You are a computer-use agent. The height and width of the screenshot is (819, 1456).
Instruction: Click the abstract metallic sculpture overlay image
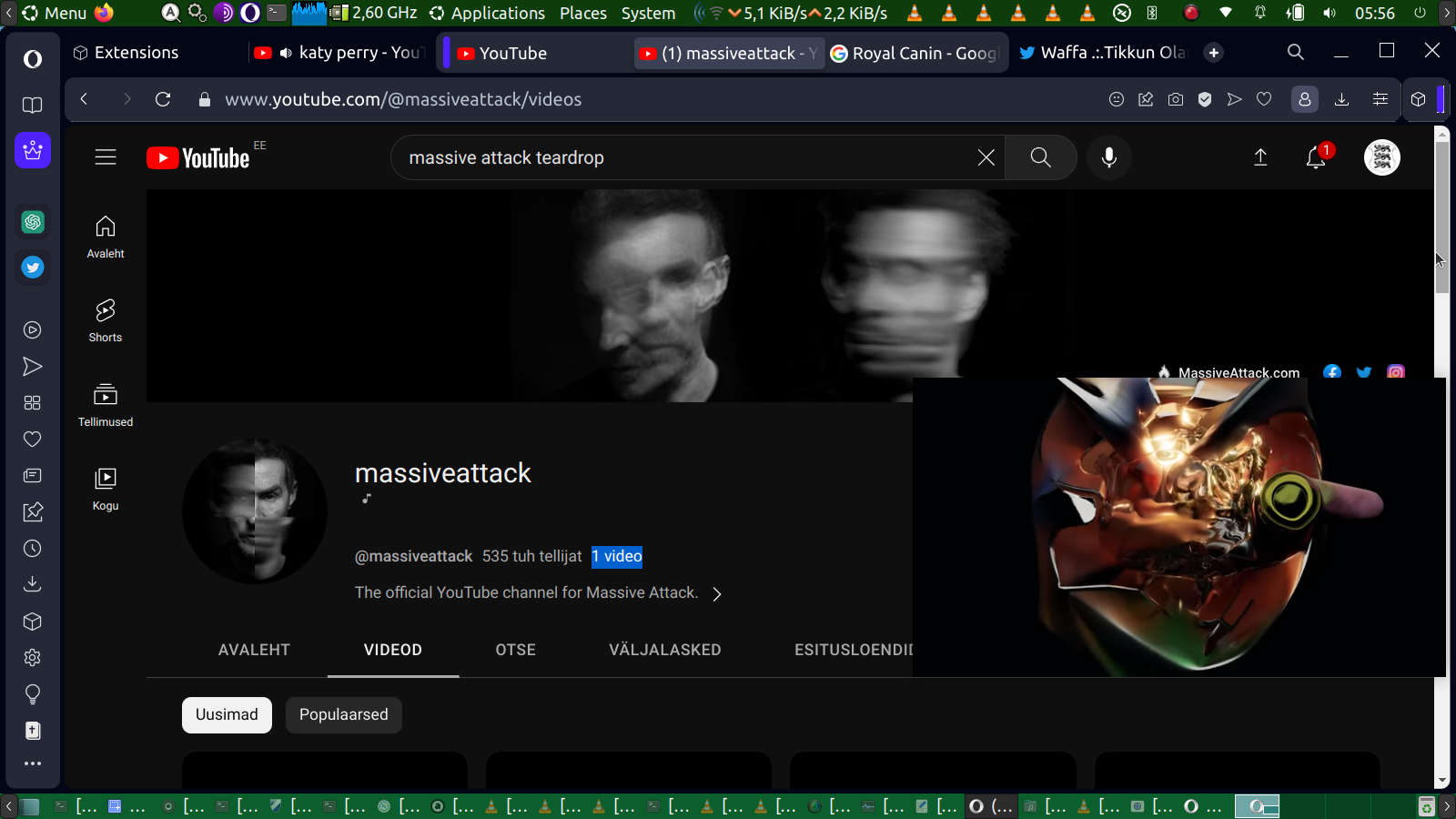tap(1179, 527)
